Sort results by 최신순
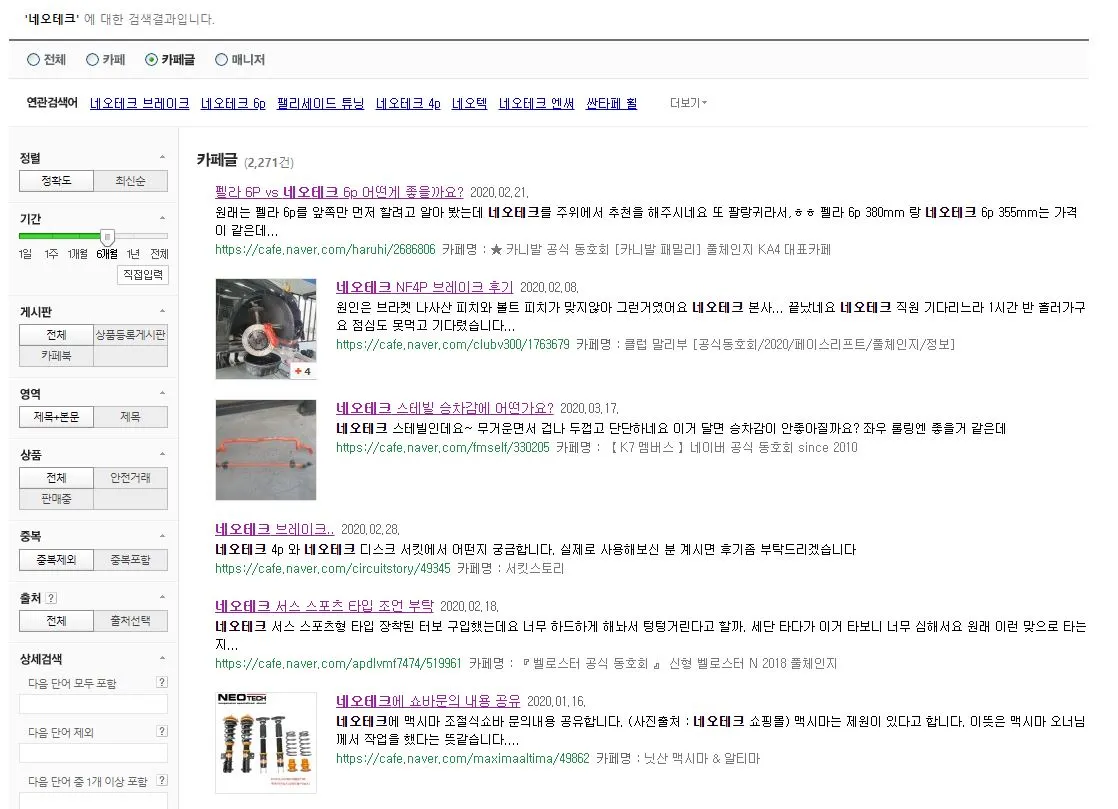1118x809 pixels. (130, 181)
